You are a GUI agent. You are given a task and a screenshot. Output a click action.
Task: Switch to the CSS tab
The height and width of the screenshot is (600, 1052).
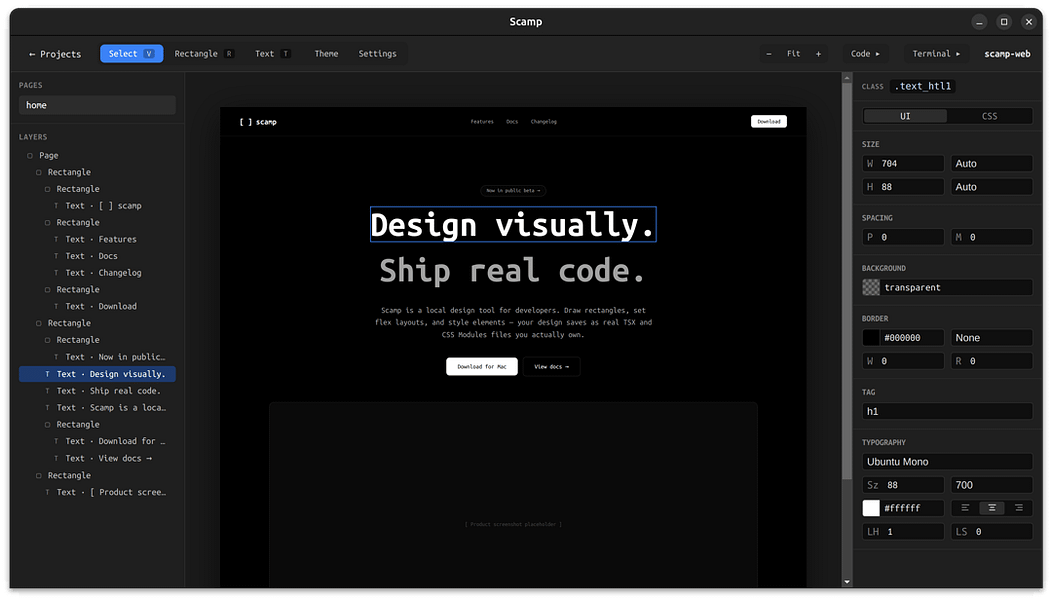(990, 116)
